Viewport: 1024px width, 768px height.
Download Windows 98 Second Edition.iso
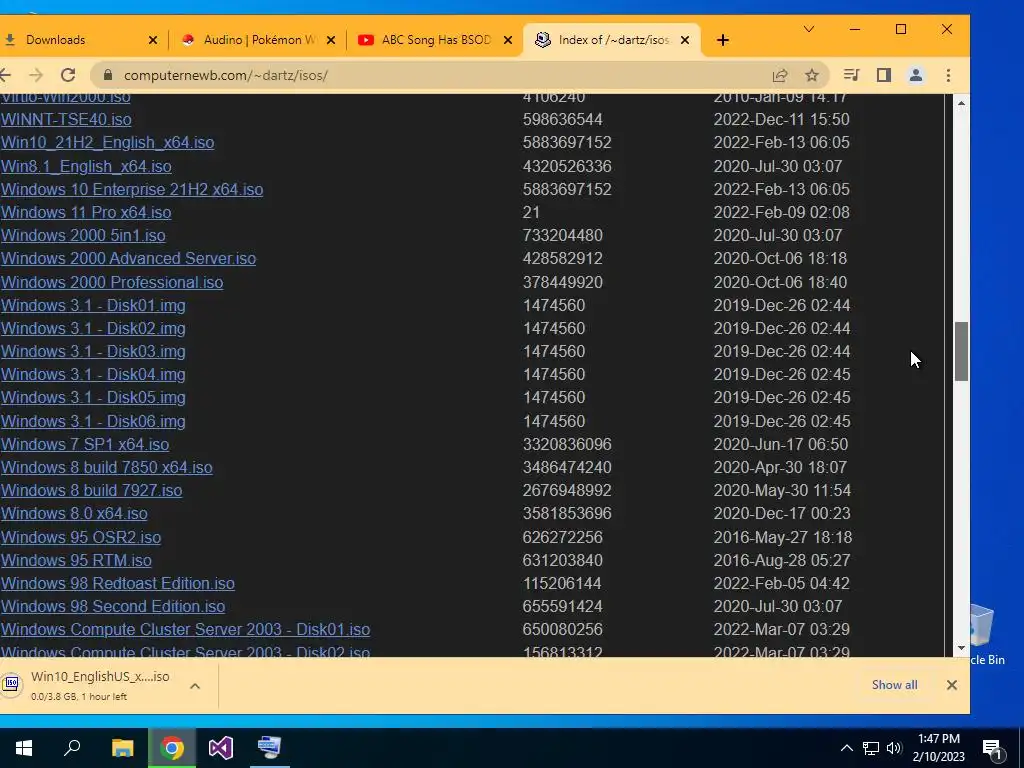[x=112, y=606]
